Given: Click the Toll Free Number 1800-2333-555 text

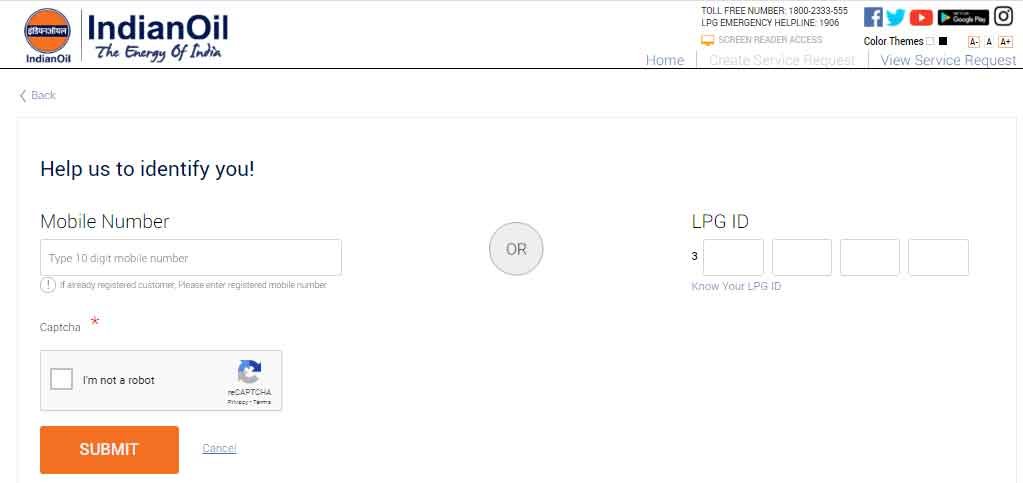Looking at the screenshot, I should point(774,11).
